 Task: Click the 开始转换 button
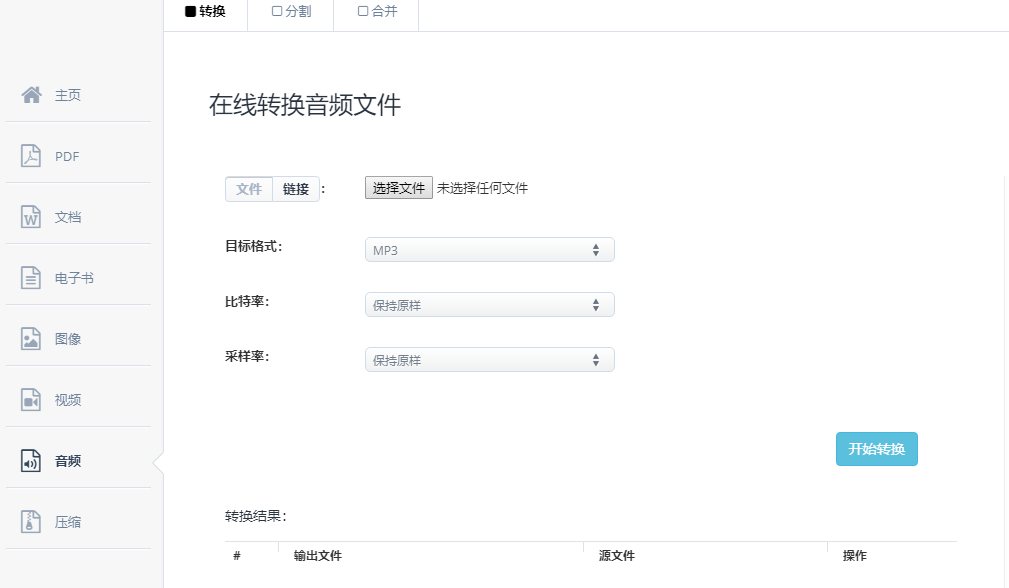[876, 449]
